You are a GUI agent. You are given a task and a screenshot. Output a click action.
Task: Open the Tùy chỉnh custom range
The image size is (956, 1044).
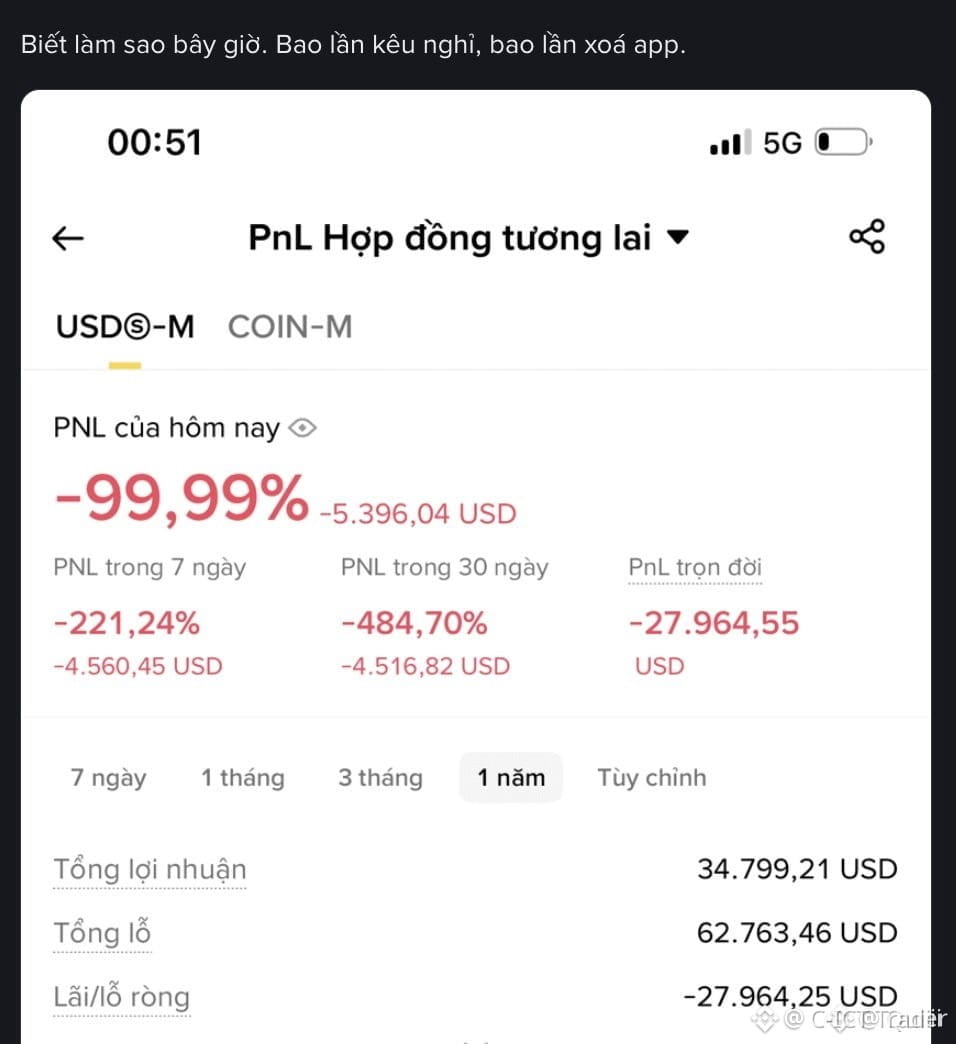[652, 778]
